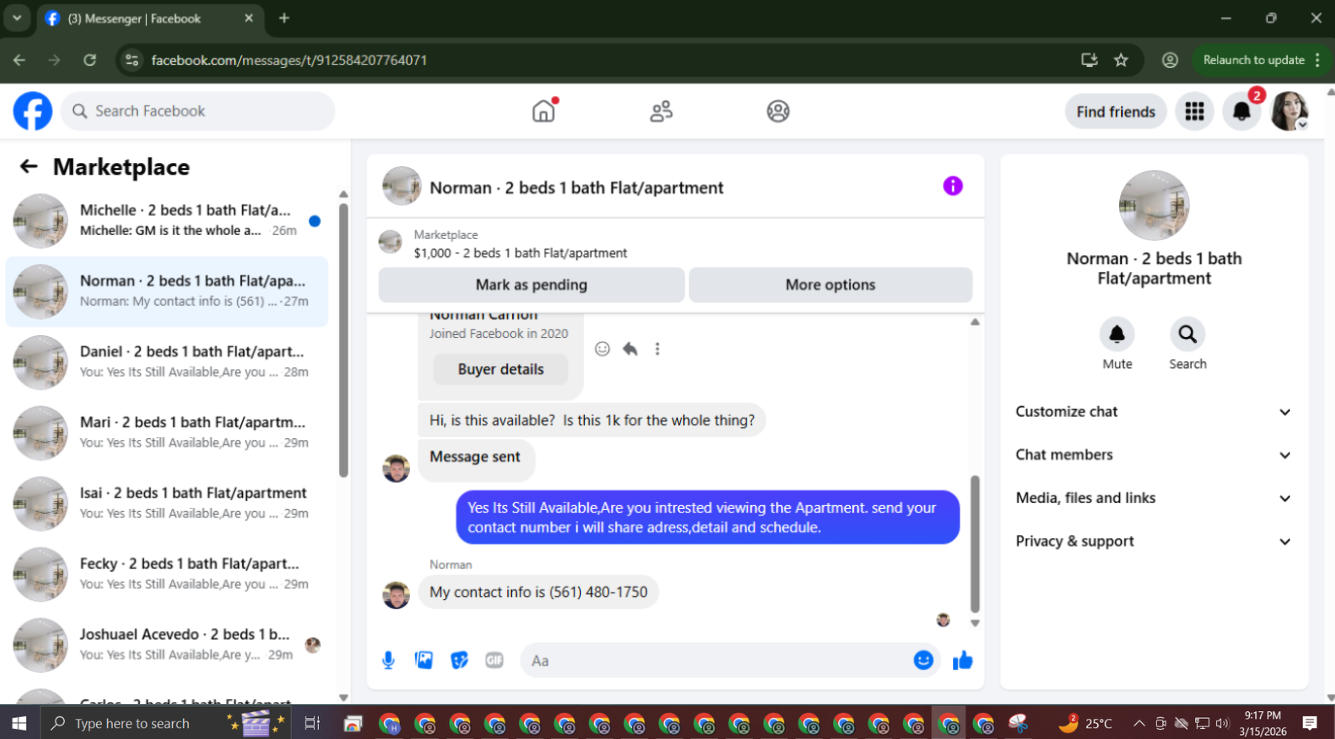Open the tab search dropdown arrow

(17, 18)
